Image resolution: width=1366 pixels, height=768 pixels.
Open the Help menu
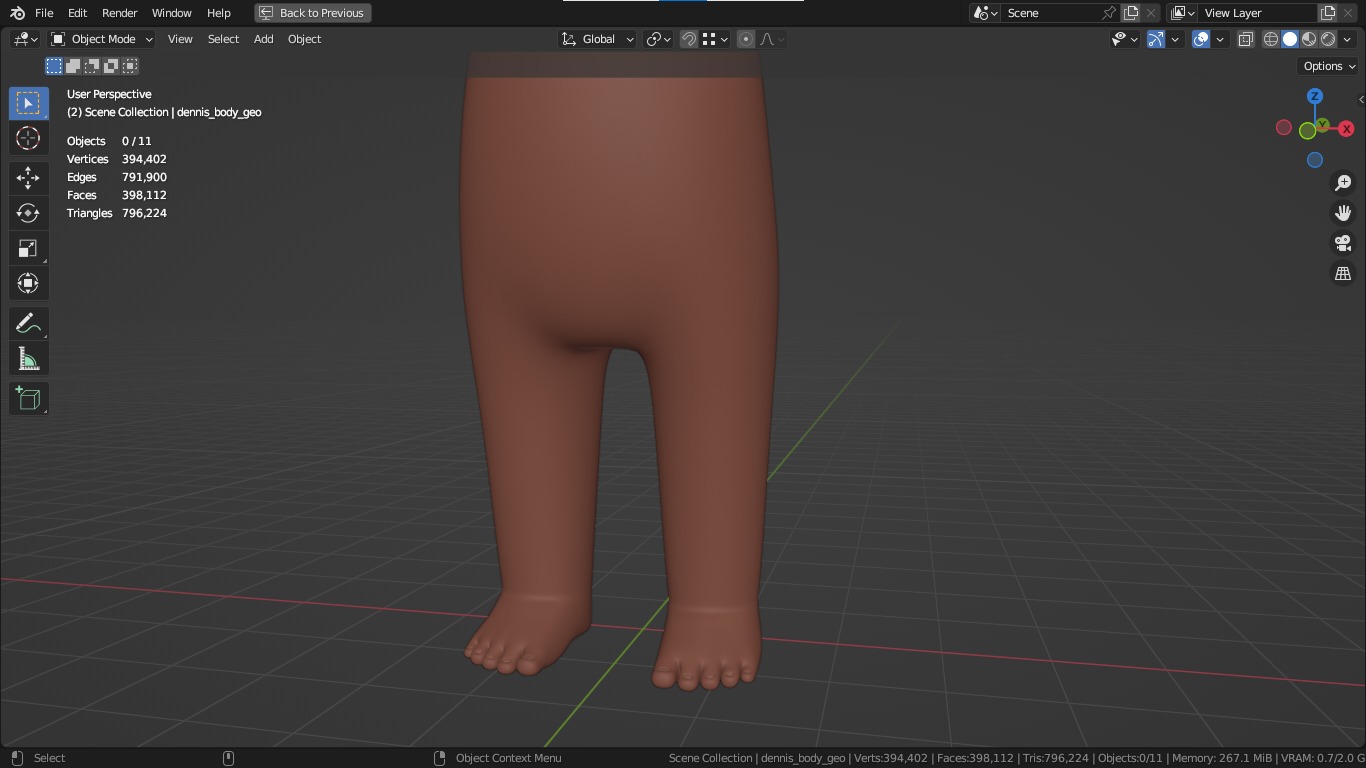(x=218, y=13)
